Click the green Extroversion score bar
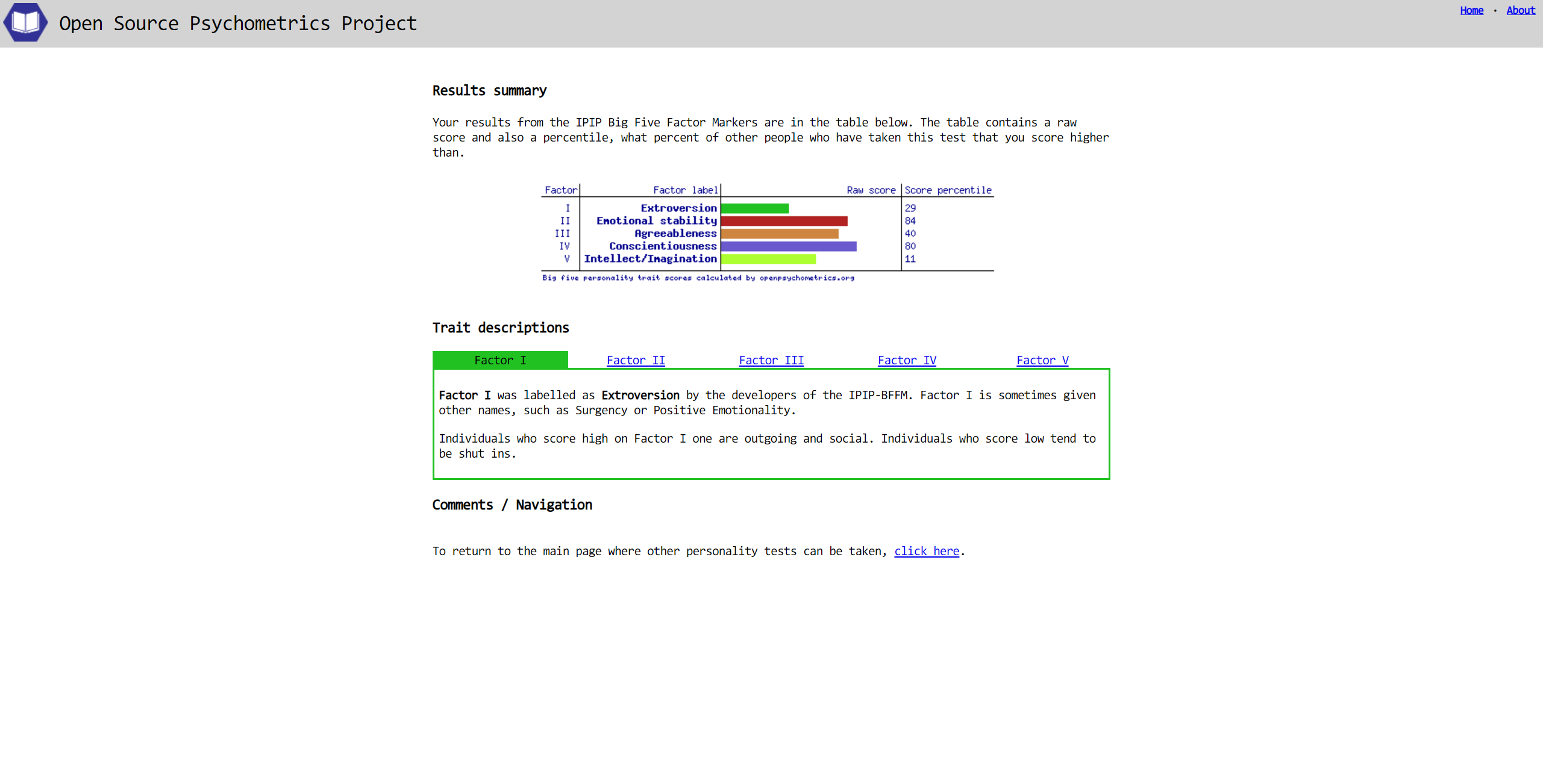The height and width of the screenshot is (784, 1543). click(x=754, y=208)
